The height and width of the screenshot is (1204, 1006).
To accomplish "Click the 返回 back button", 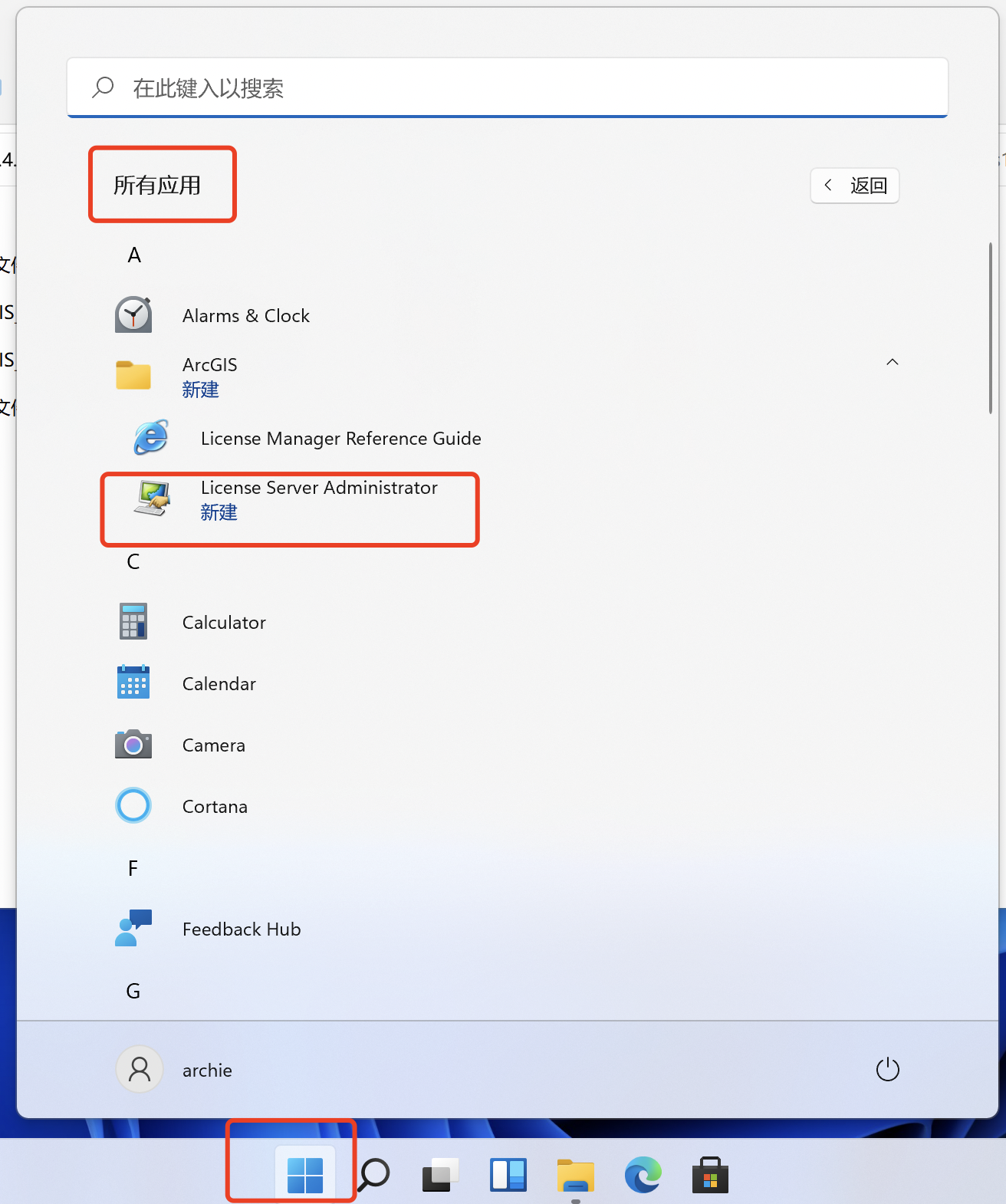I will [855, 186].
